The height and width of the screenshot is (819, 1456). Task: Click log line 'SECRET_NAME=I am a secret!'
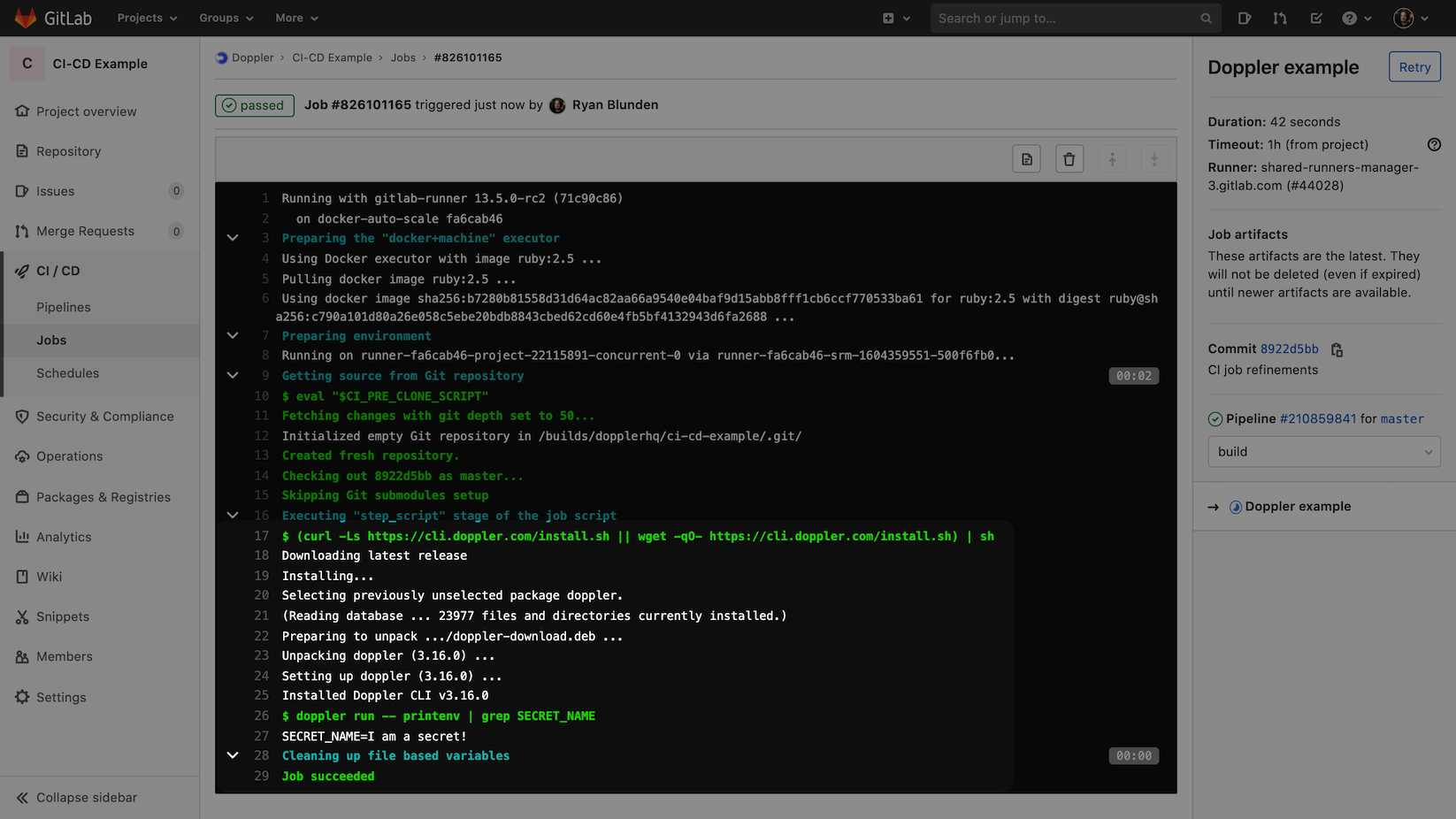point(374,736)
